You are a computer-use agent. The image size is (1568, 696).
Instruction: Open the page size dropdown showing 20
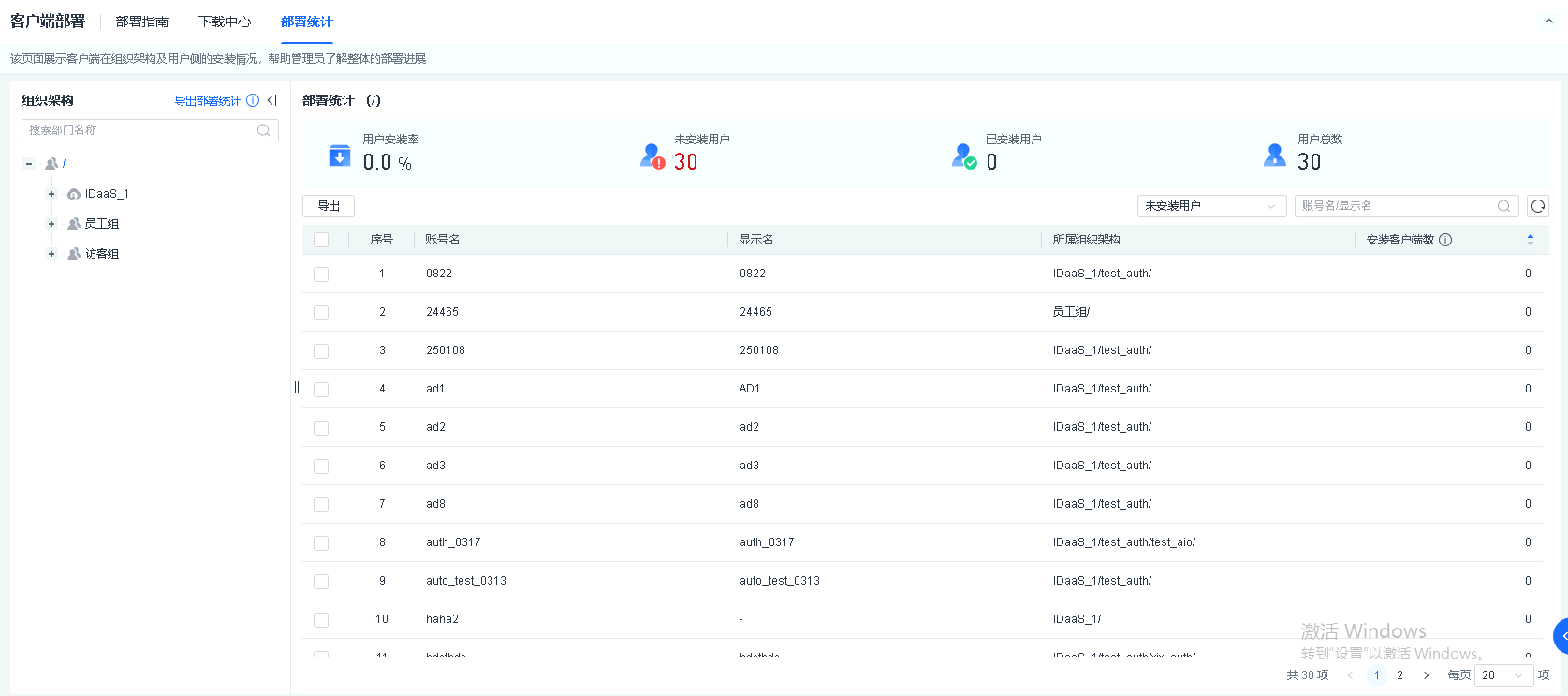[x=1502, y=675]
